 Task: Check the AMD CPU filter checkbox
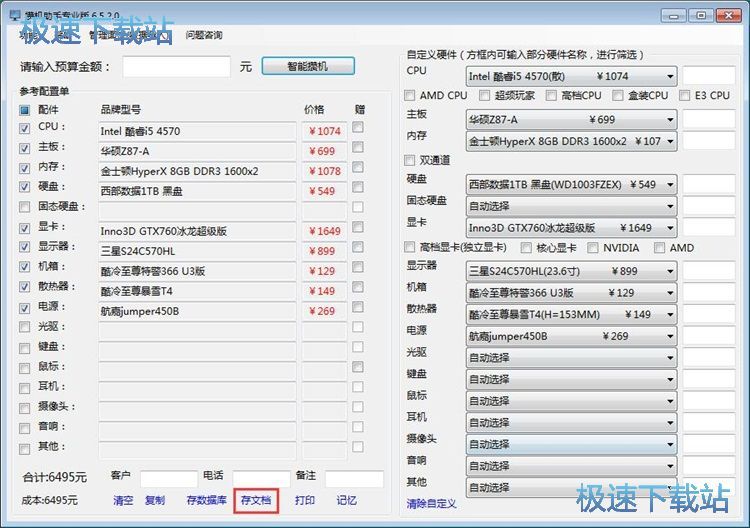409,95
